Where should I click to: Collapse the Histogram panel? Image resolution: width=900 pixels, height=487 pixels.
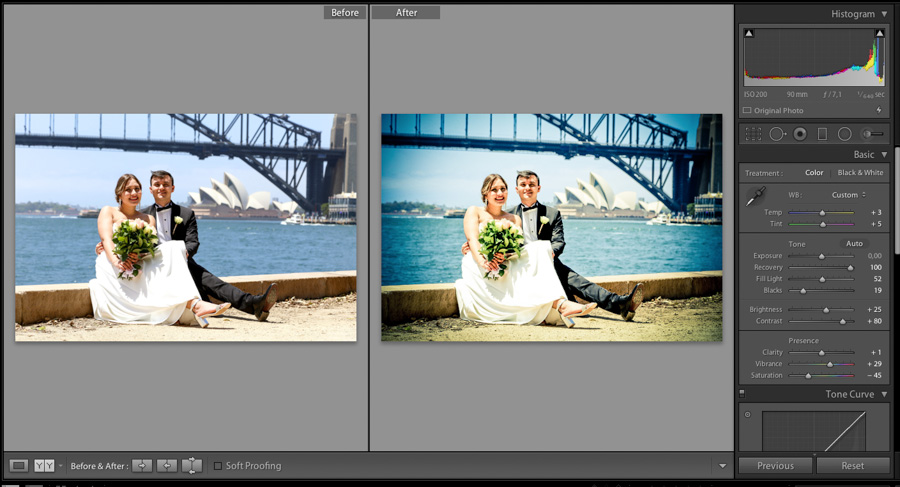[x=885, y=14]
